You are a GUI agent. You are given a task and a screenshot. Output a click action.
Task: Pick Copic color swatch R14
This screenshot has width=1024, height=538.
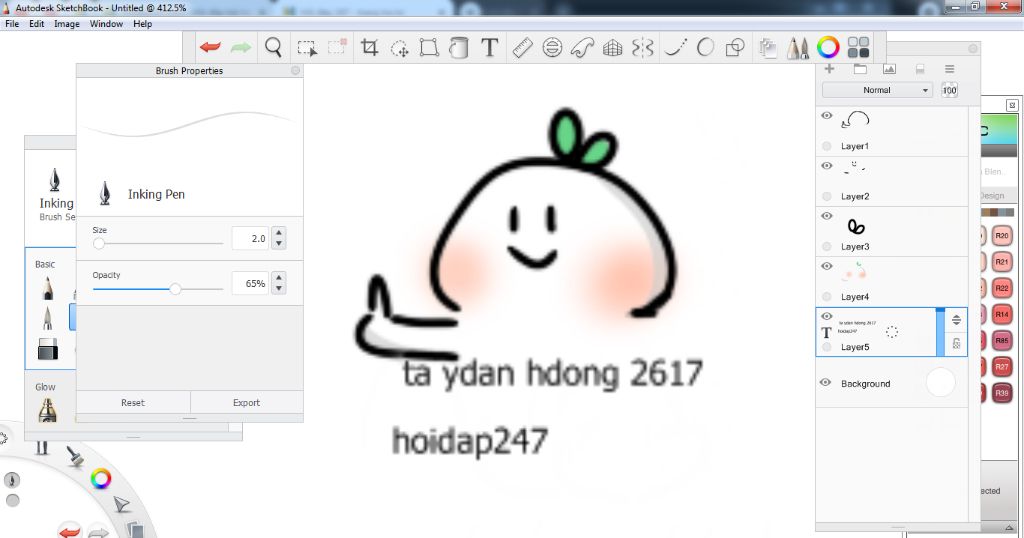coord(1002,315)
